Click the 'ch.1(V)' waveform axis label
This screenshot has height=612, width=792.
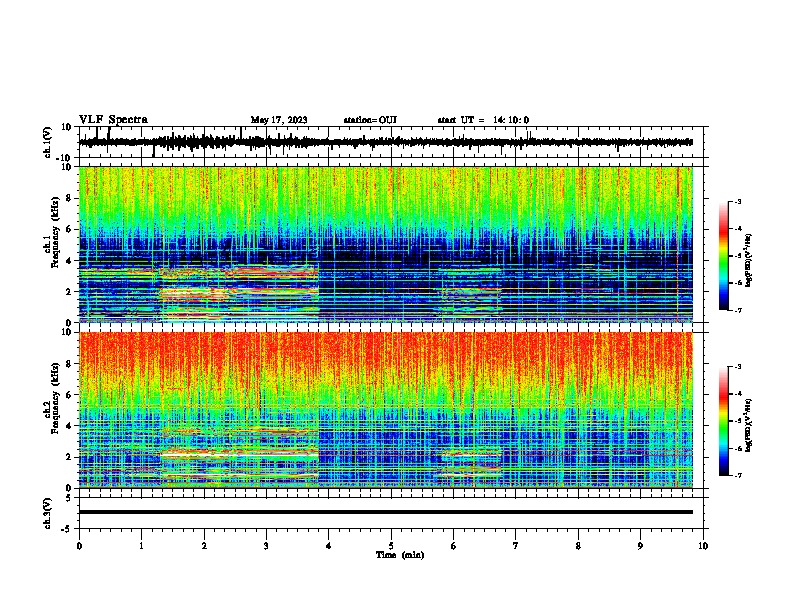click(48, 142)
